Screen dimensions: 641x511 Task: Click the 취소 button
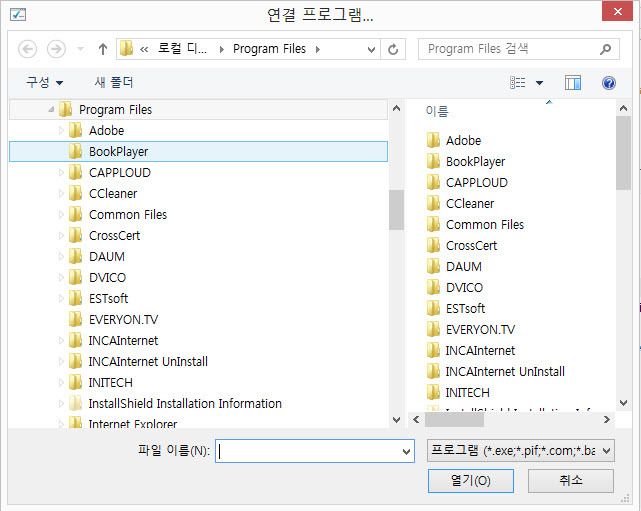point(571,481)
